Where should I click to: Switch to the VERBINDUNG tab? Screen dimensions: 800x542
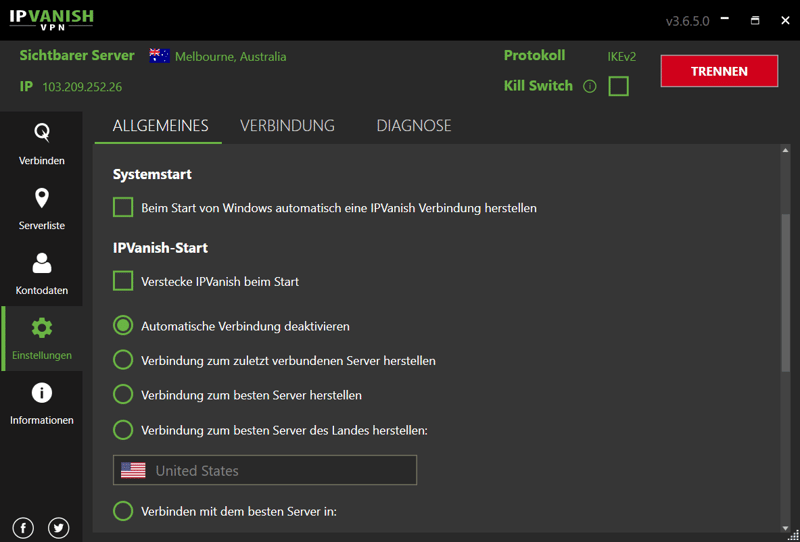287,126
